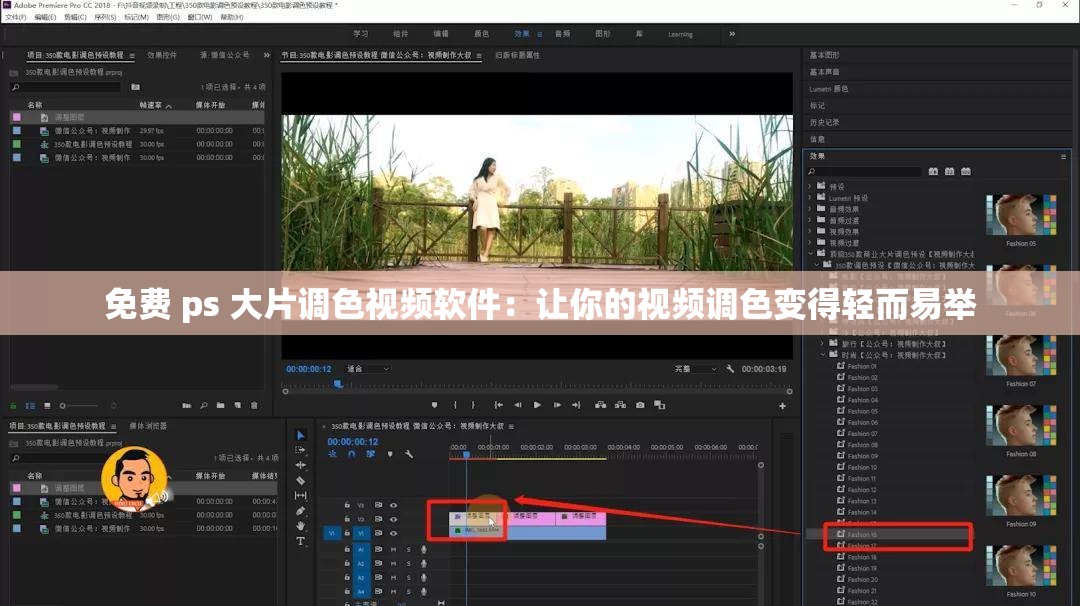1080x606 pixels.
Task: Open the playback resolution 完整 dropdown
Action: (x=696, y=369)
